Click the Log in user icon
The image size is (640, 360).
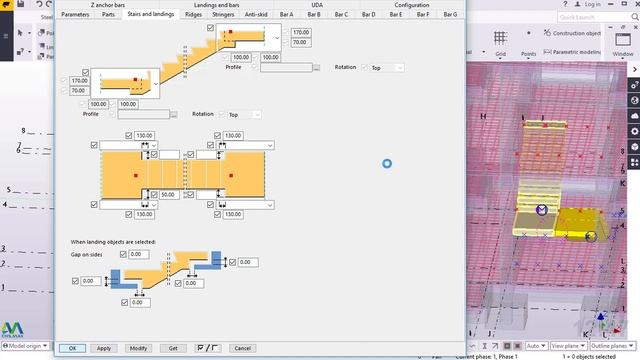click(578, 4)
